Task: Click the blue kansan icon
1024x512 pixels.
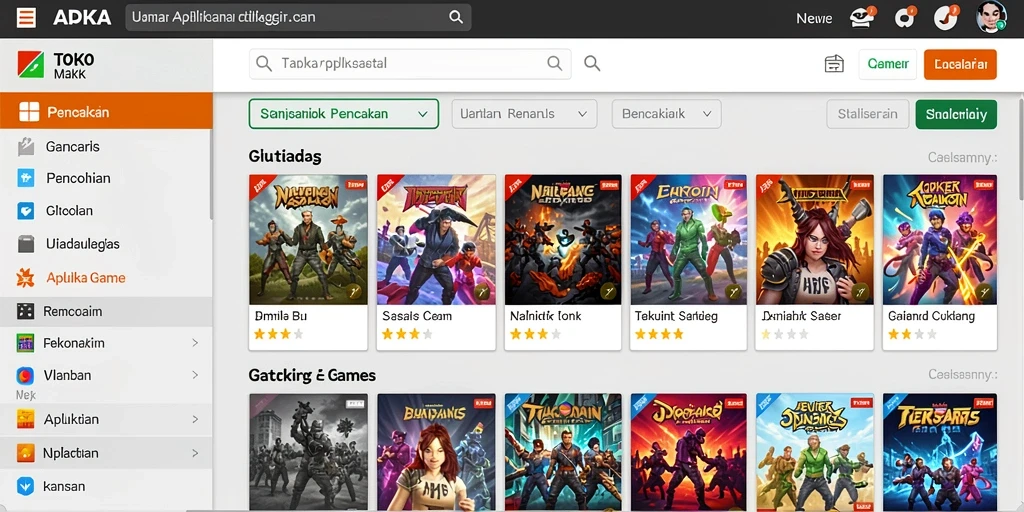Action: tap(25, 486)
